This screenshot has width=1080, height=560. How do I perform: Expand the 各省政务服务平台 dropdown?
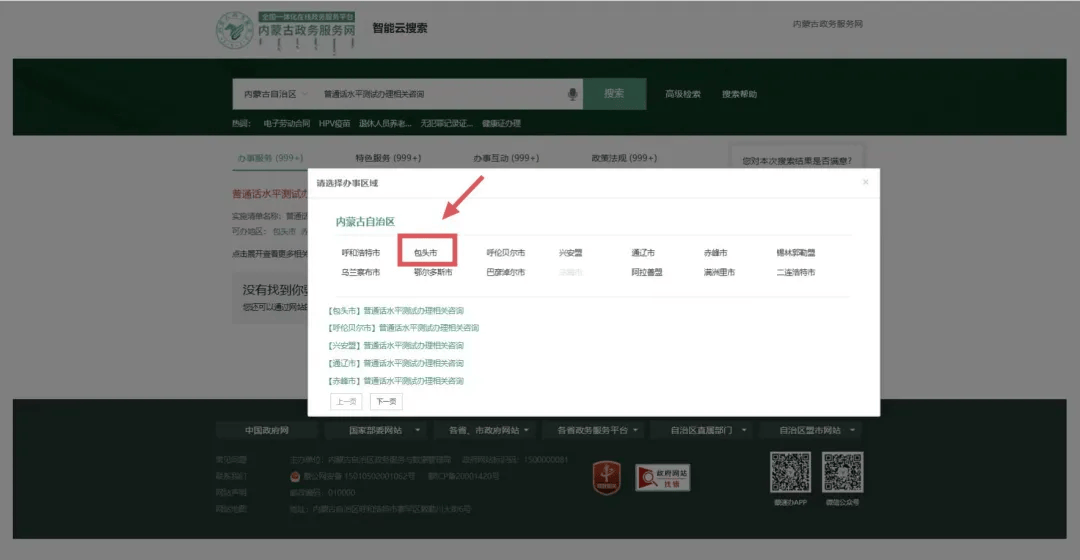tap(597, 430)
